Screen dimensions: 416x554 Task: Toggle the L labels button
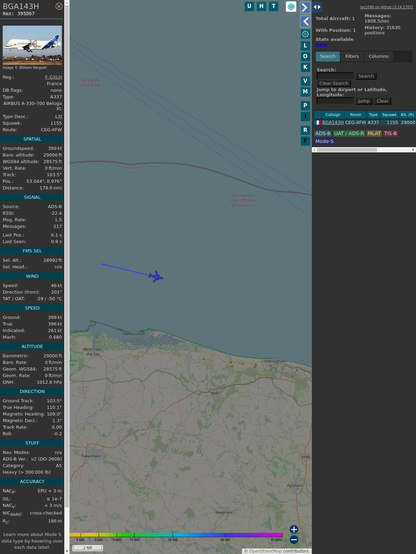(x=305, y=45)
